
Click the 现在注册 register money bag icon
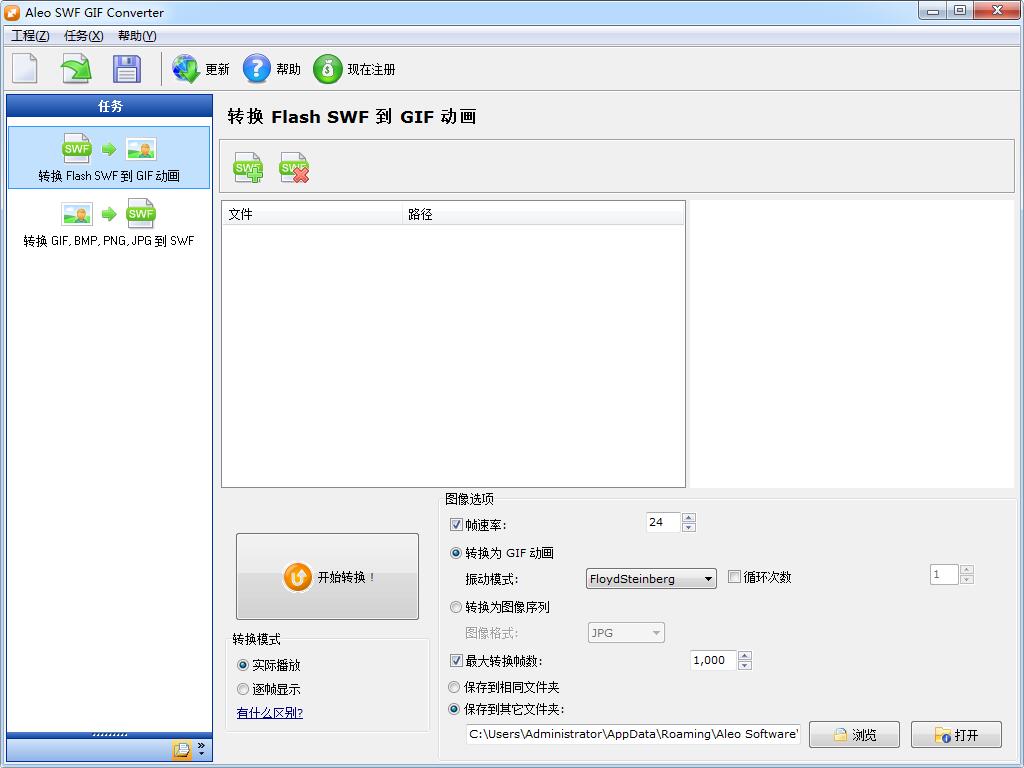(329, 69)
